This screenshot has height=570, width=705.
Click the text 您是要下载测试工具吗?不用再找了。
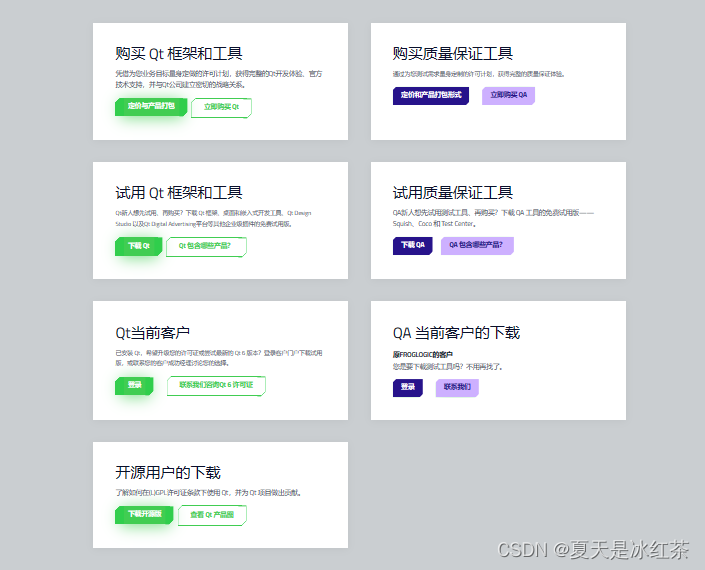pyautogui.click(x=448, y=367)
